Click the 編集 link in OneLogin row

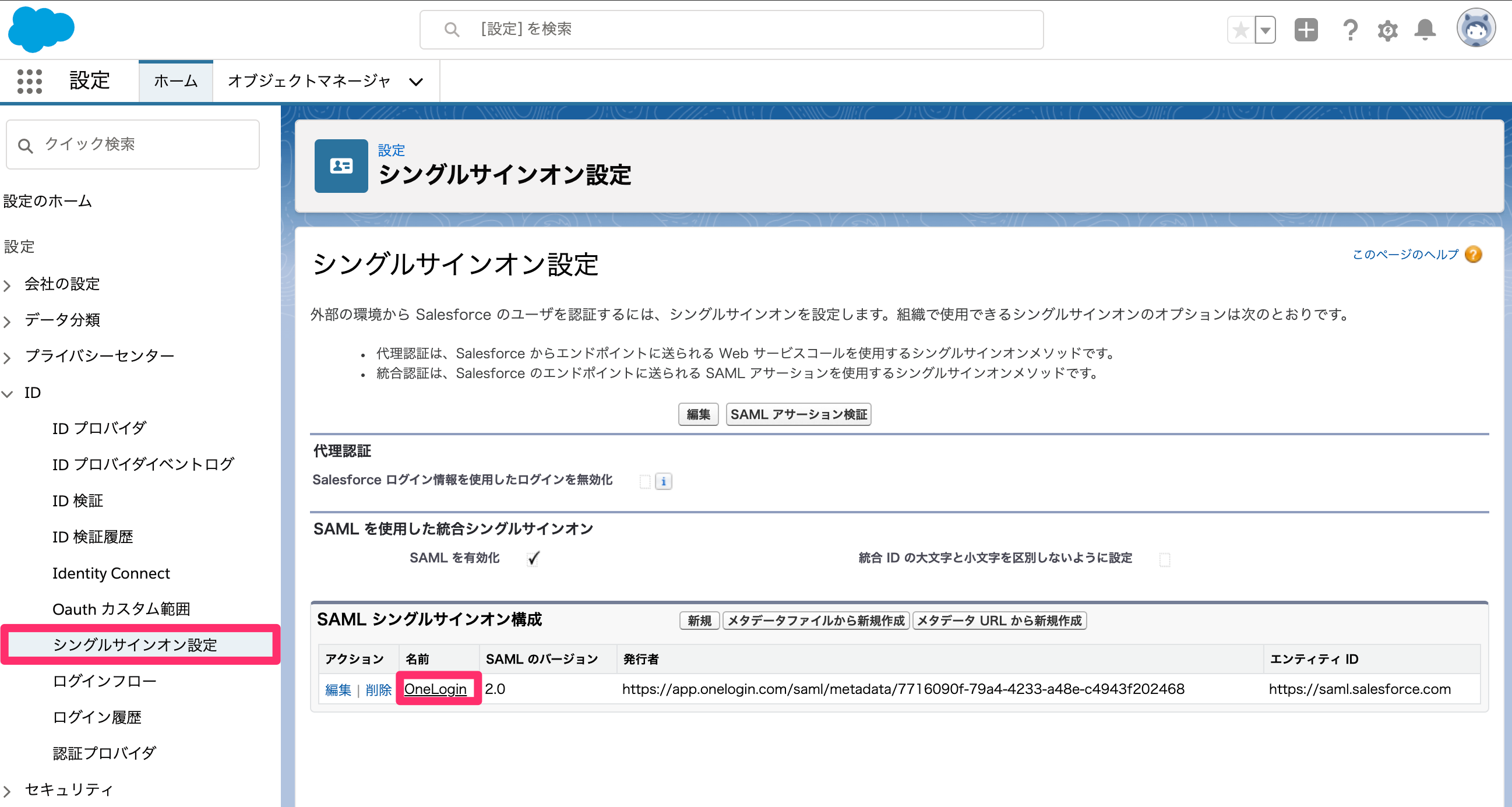(x=338, y=690)
